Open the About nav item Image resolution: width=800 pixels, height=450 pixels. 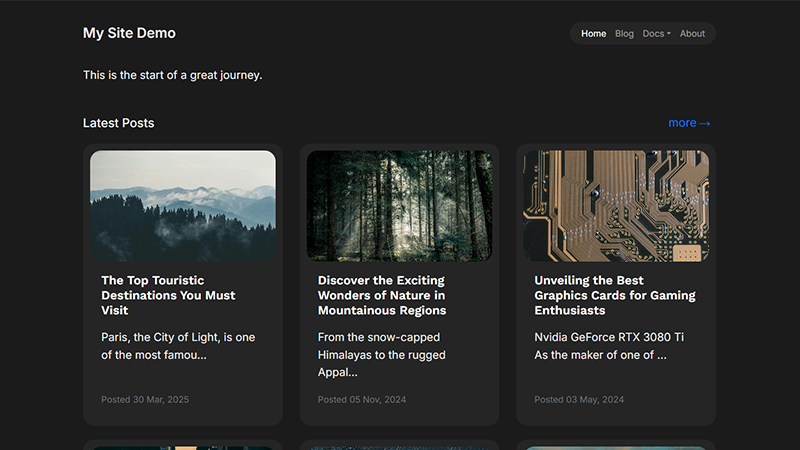point(692,34)
